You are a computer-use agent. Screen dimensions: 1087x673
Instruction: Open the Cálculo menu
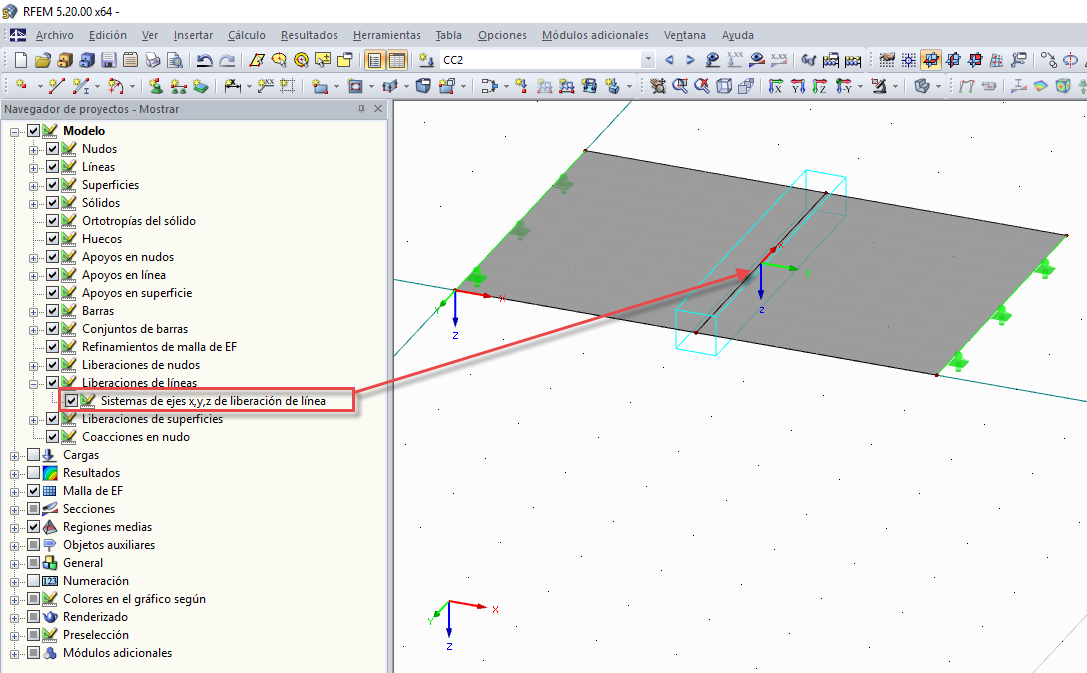pos(247,35)
